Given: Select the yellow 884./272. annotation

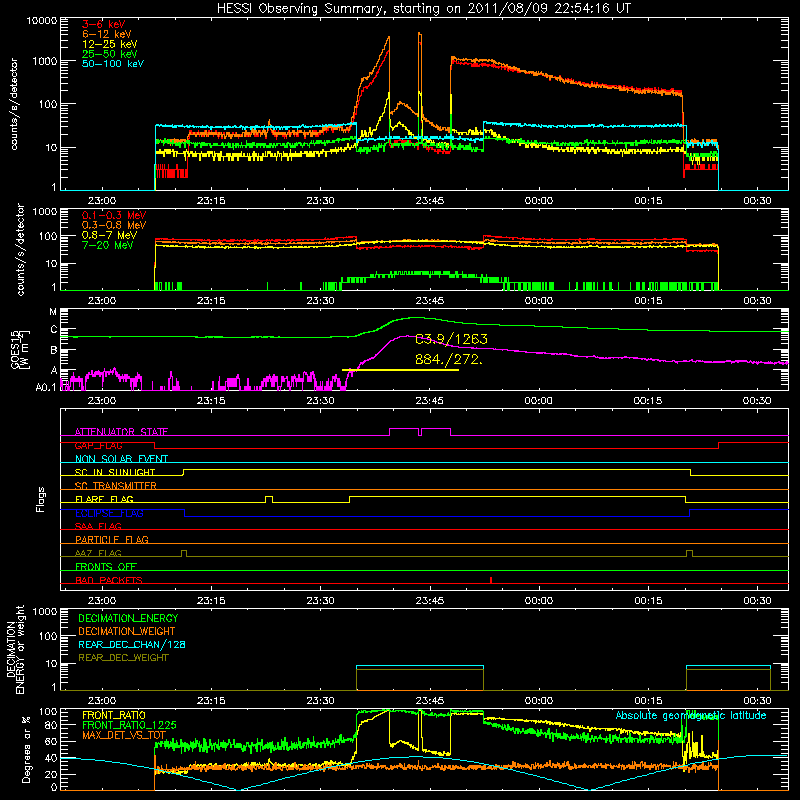Looking at the screenshot, I should pyautogui.click(x=448, y=359).
